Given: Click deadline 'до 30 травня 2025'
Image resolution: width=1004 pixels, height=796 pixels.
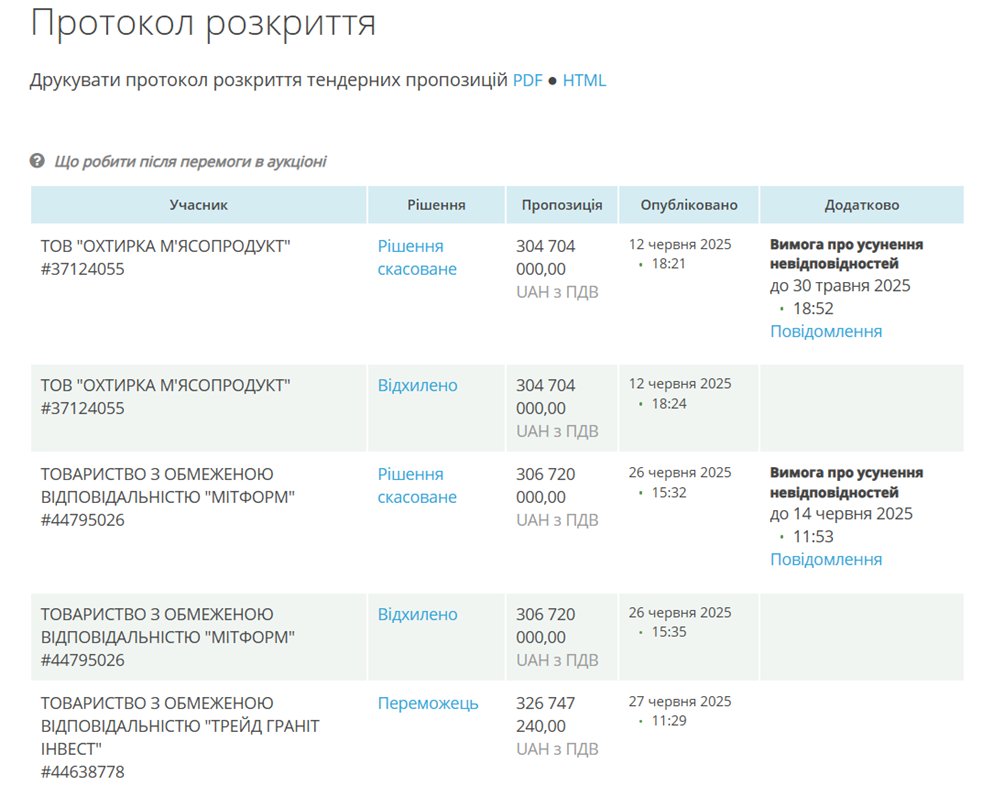Looking at the screenshot, I should click(x=840, y=286).
